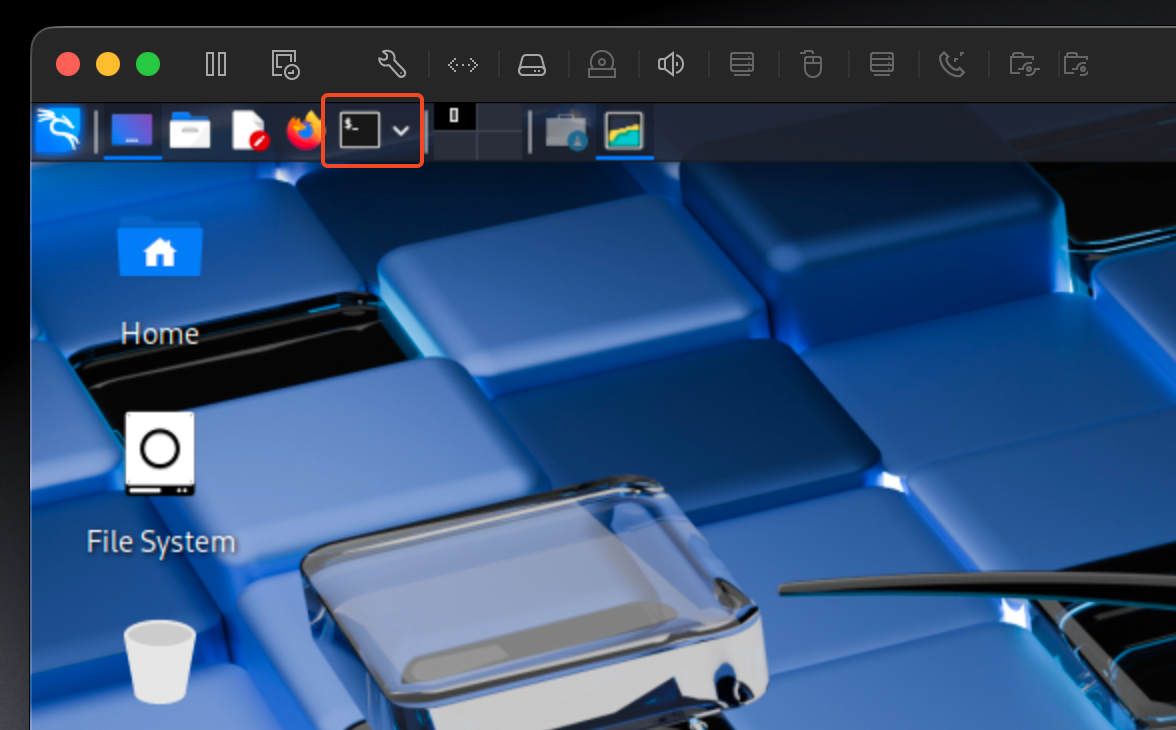Image resolution: width=1176 pixels, height=730 pixels.
Task: Click the speaker icon in UTM toolbar
Action: click(x=671, y=65)
